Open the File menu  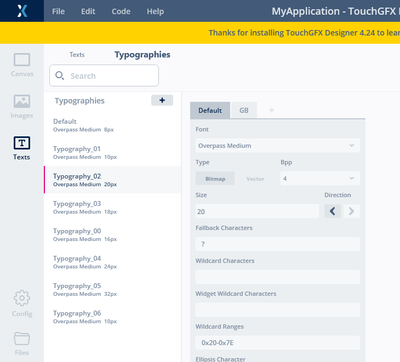(x=58, y=11)
